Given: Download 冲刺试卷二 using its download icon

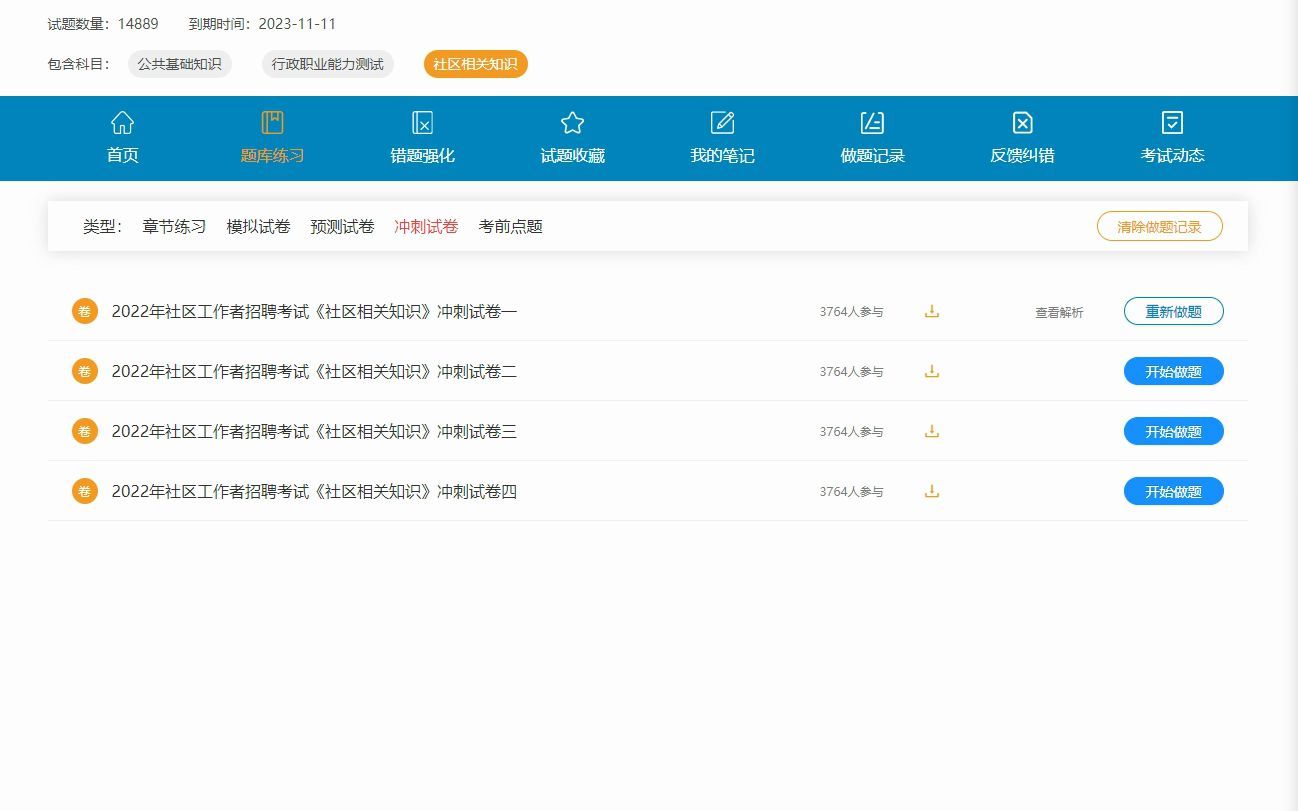Looking at the screenshot, I should [932, 371].
